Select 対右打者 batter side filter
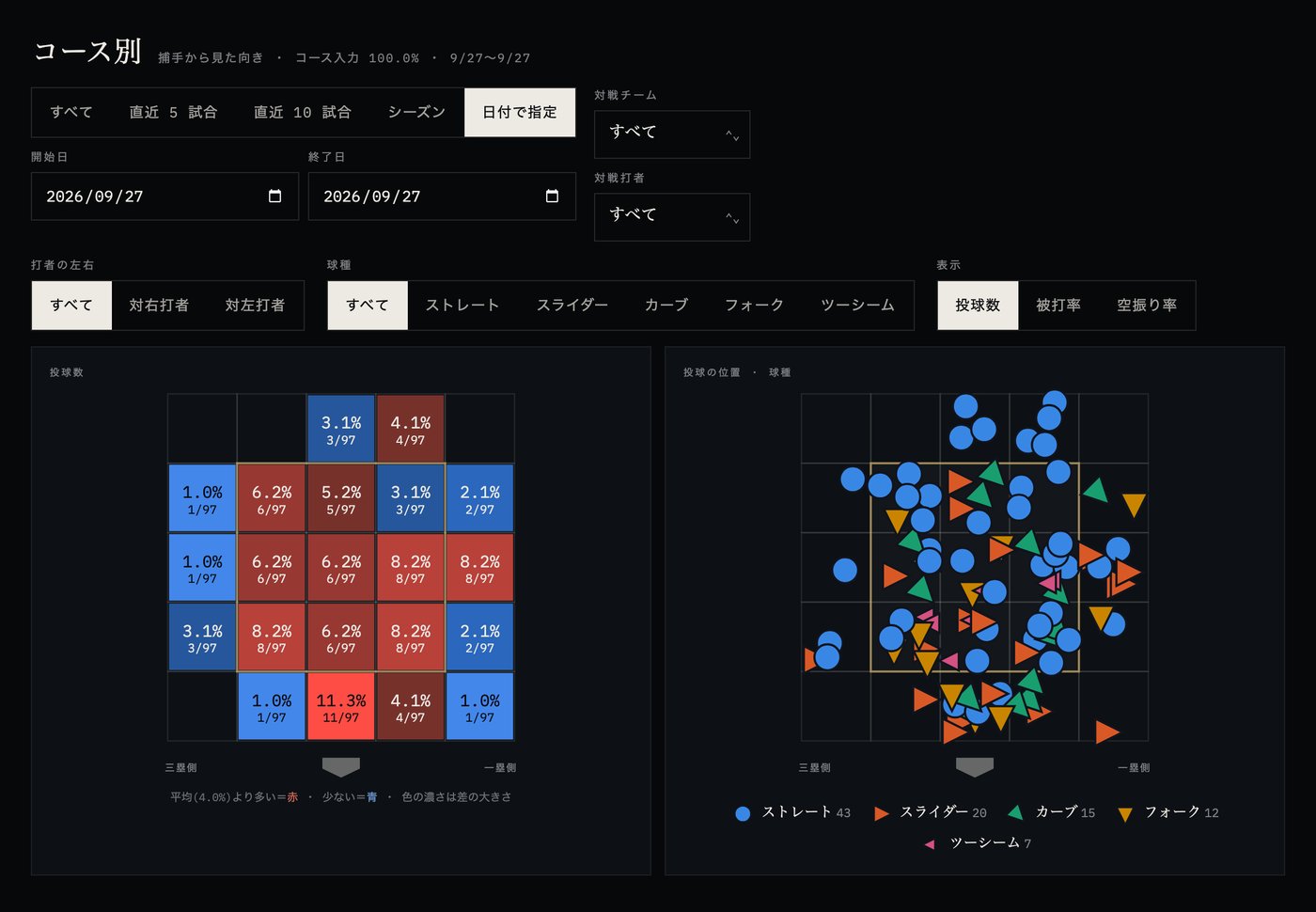Viewport: 1316px width, 912px height. (x=159, y=306)
